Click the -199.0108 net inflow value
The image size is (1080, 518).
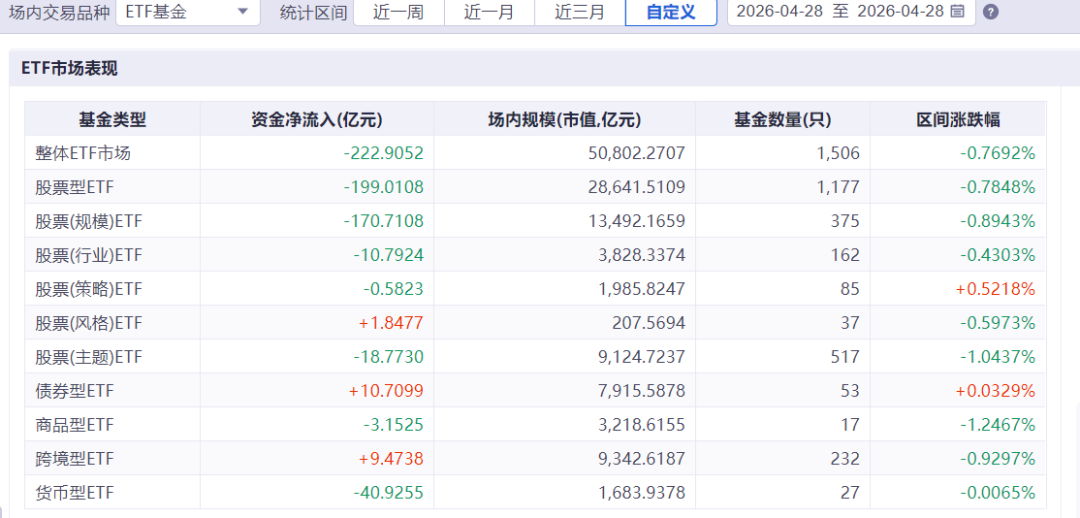[384, 187]
